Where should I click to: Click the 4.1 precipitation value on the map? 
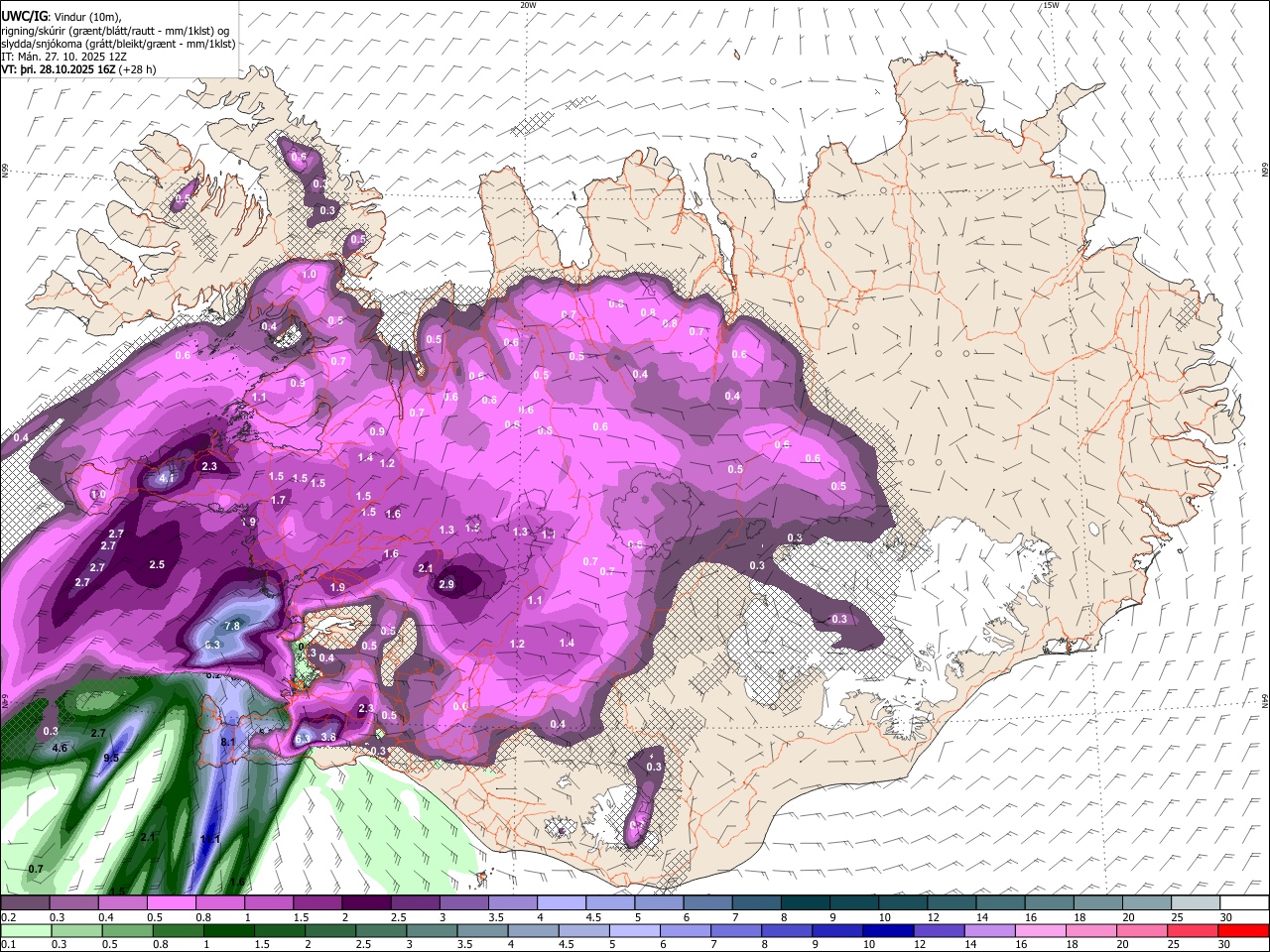(167, 478)
